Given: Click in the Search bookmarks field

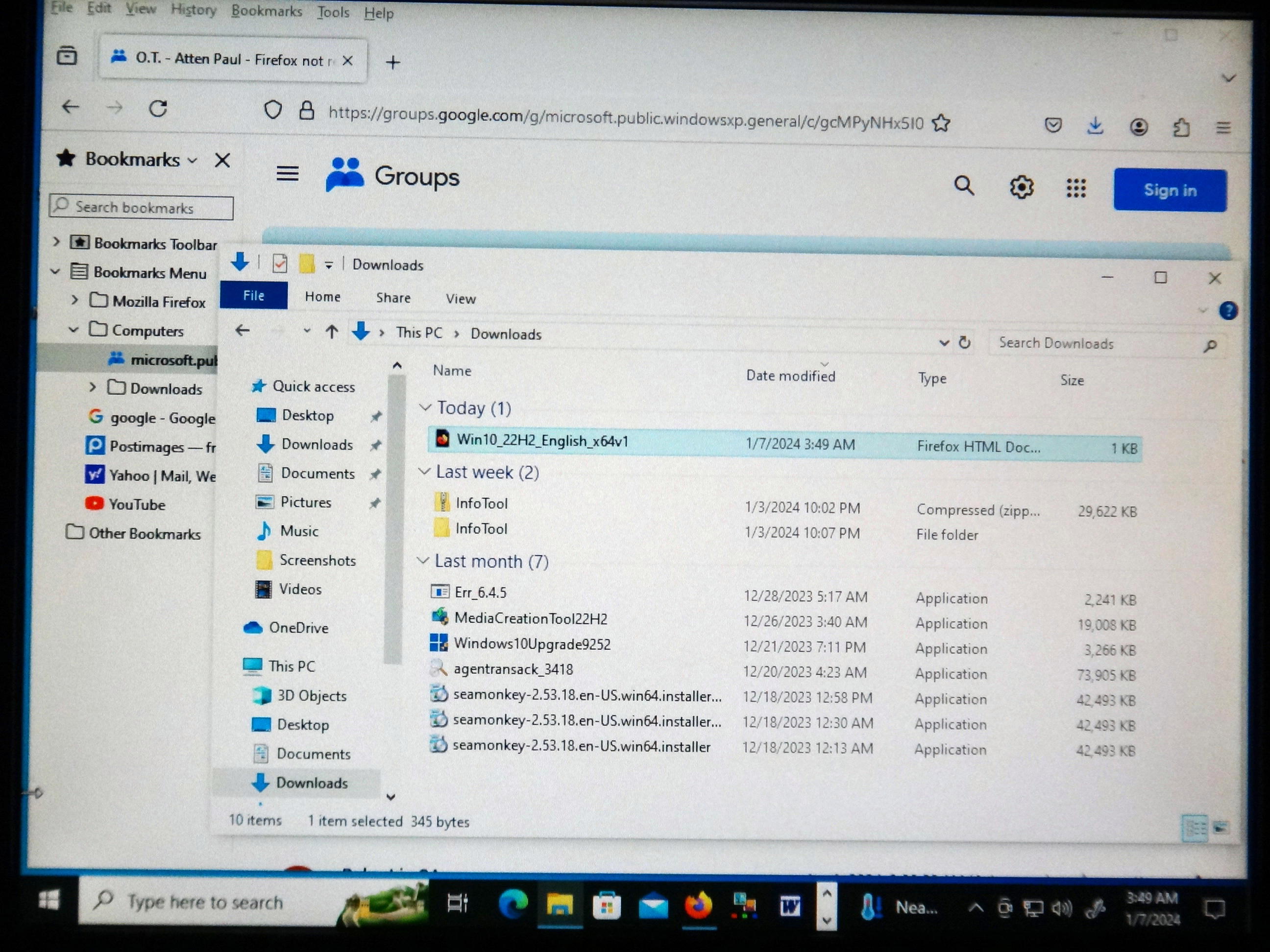Looking at the screenshot, I should pos(141,207).
